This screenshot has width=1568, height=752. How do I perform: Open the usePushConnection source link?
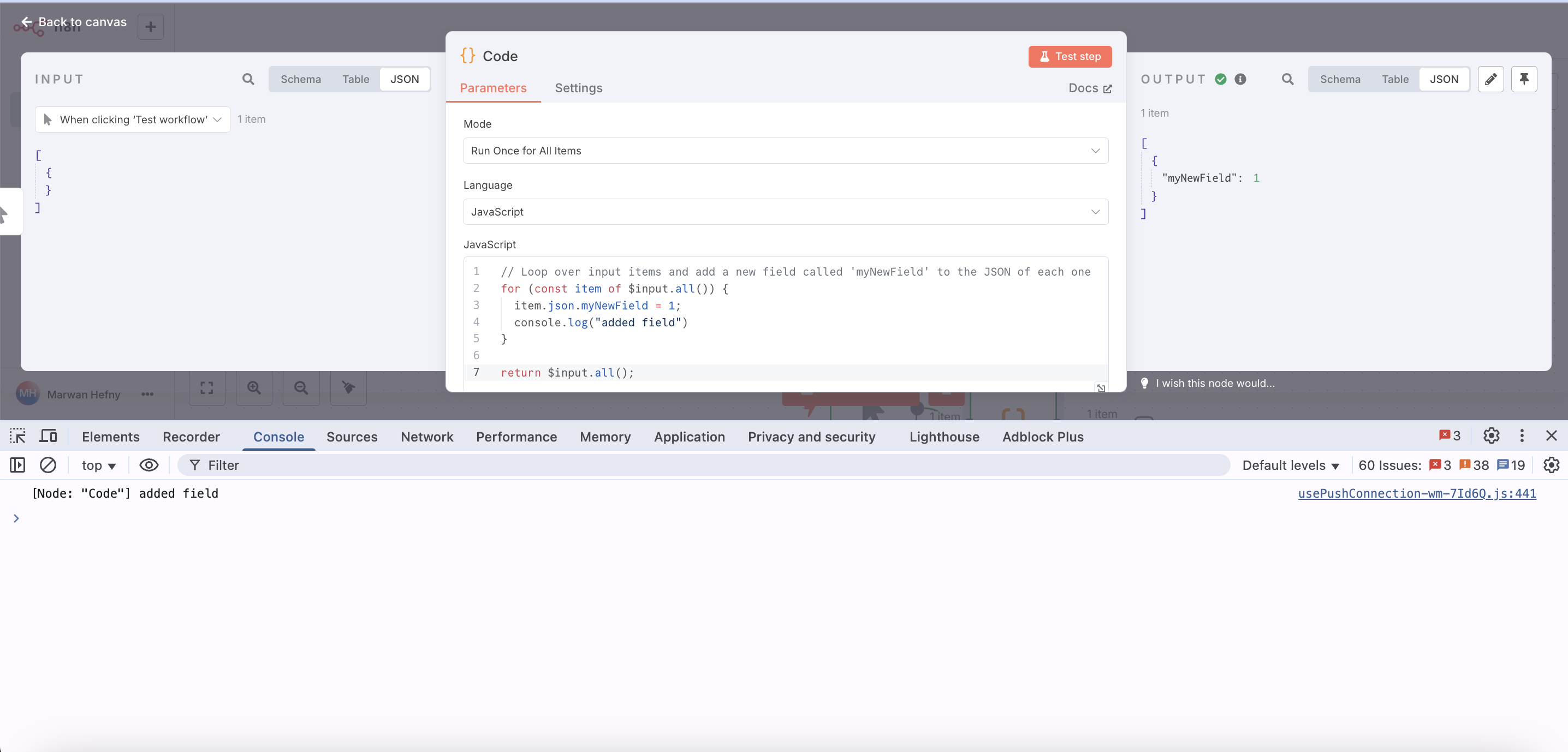point(1416,493)
